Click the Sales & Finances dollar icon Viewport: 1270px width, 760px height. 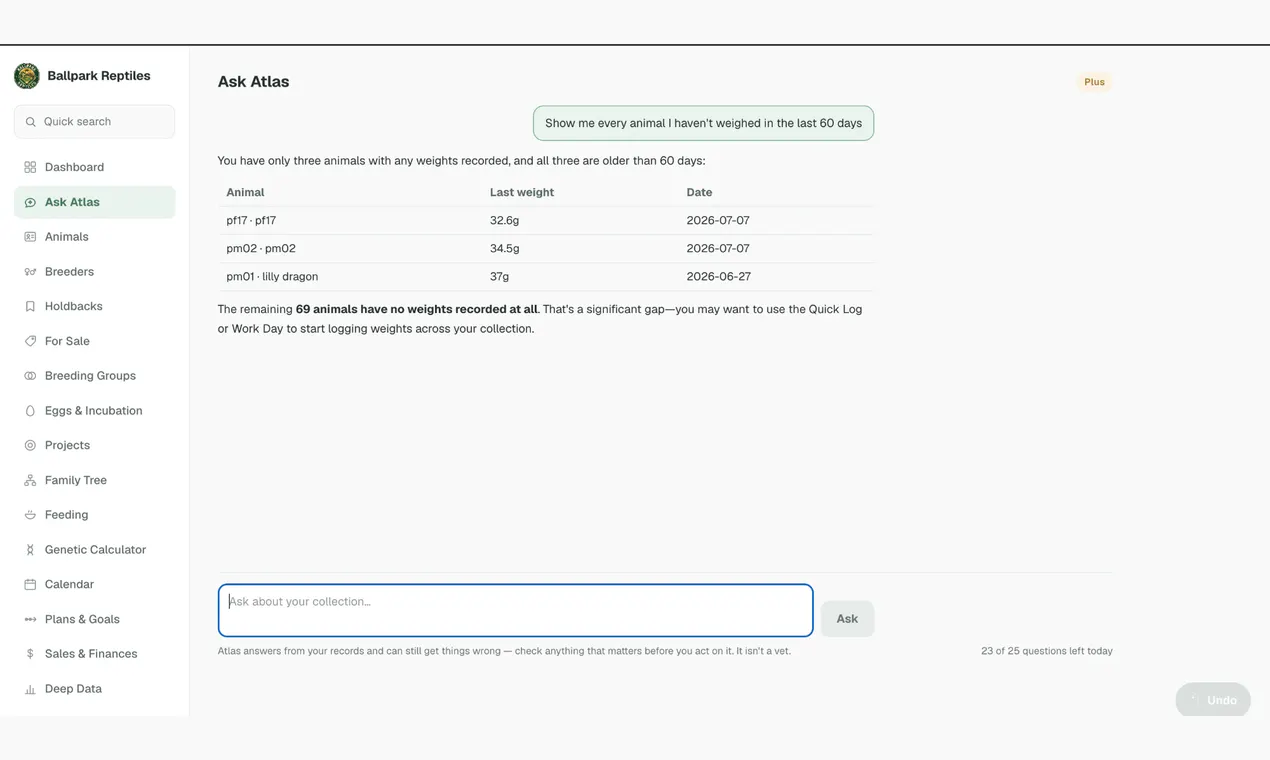tap(30, 654)
